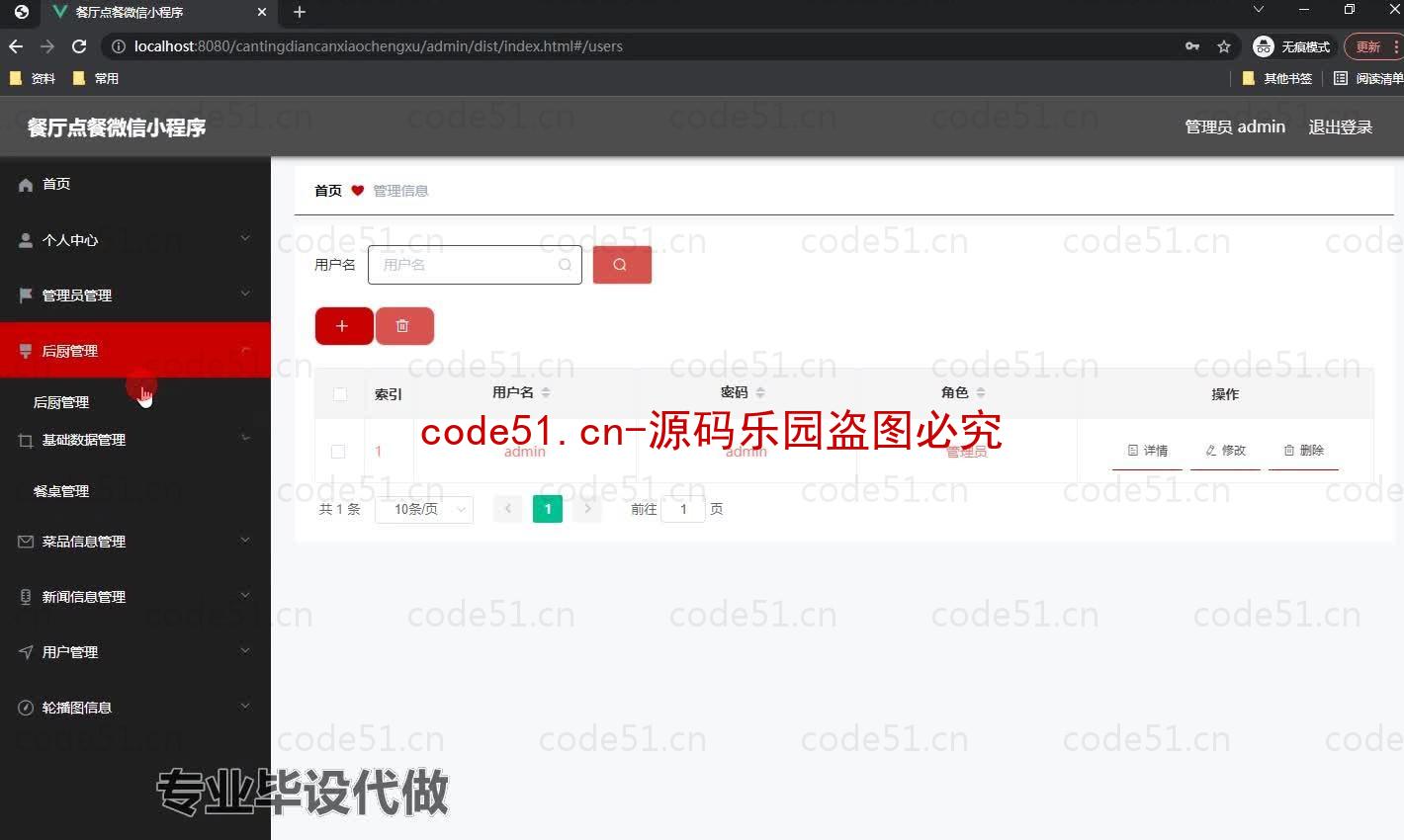Expand the 菜品信息管理 menu chevron

pyautogui.click(x=245, y=540)
